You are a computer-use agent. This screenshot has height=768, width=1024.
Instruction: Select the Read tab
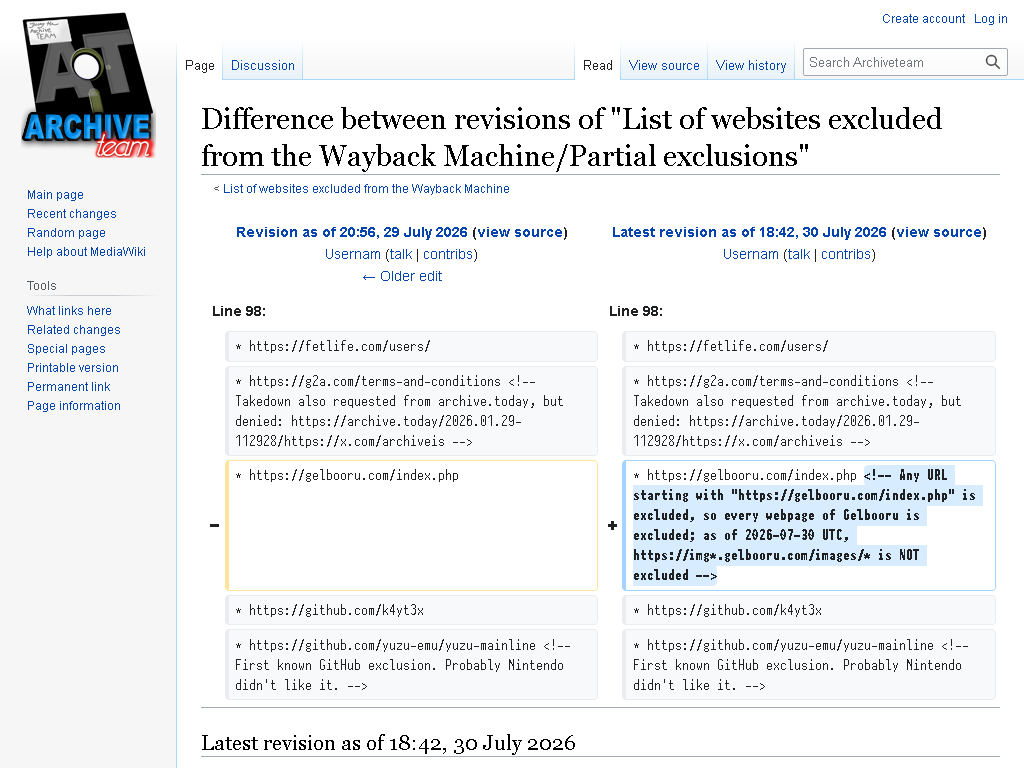[598, 65]
